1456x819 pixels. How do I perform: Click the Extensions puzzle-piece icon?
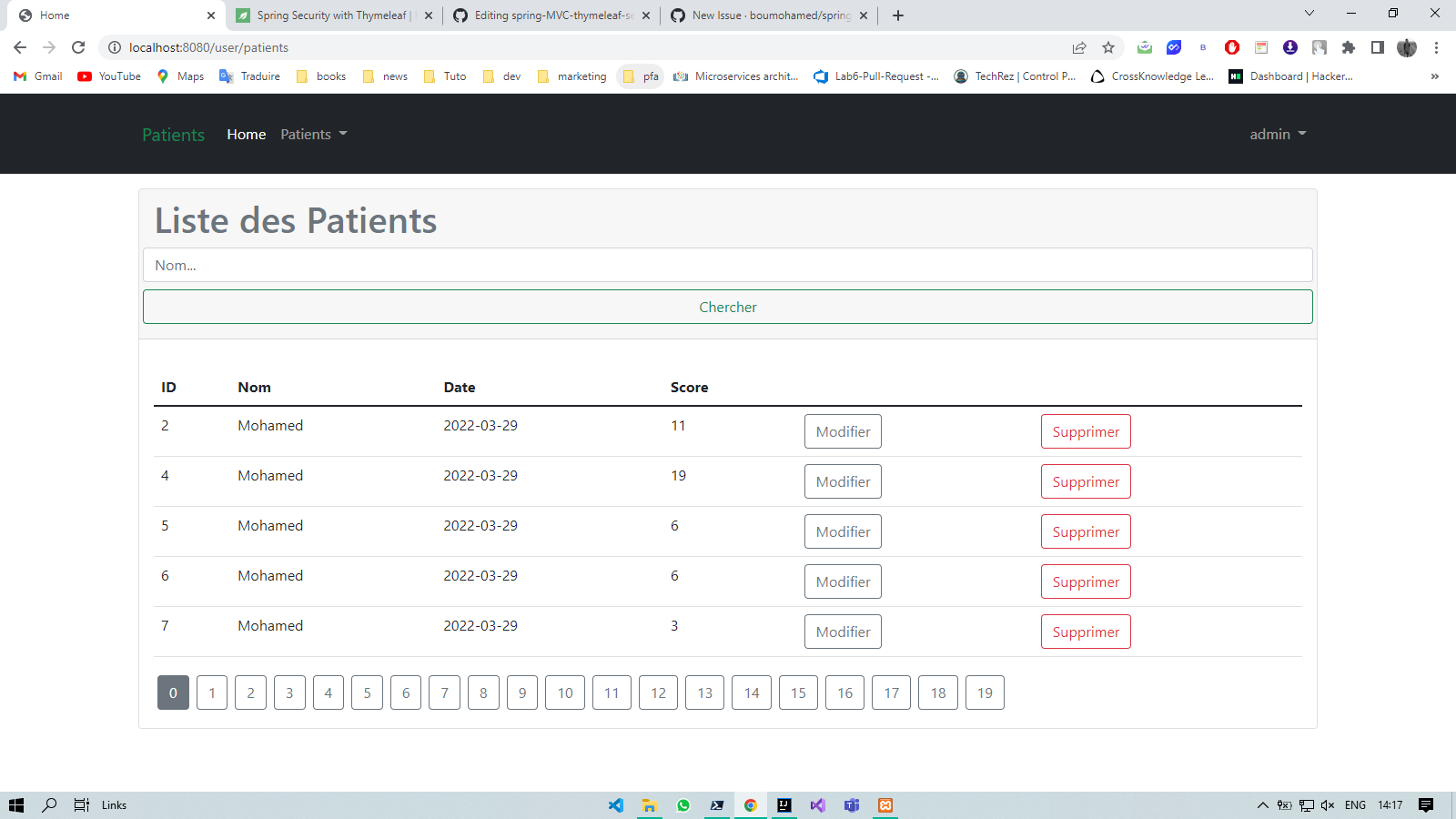coord(1349,47)
